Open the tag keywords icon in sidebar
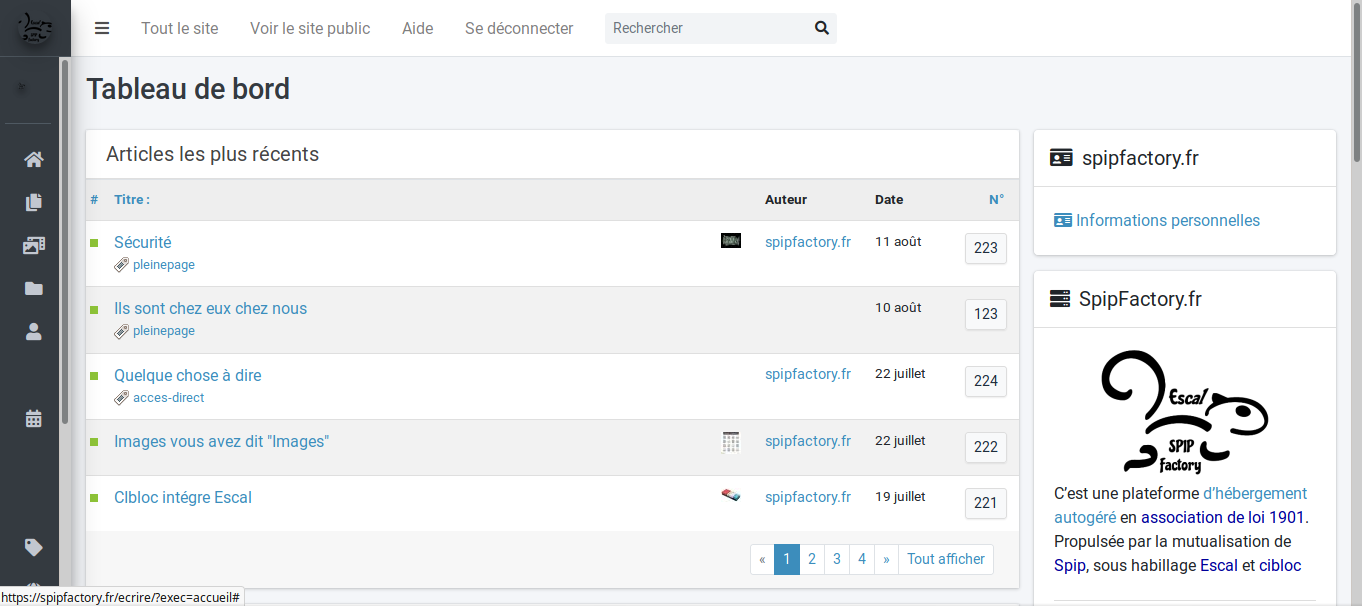Screen dimensions: 1362x606 [34, 547]
